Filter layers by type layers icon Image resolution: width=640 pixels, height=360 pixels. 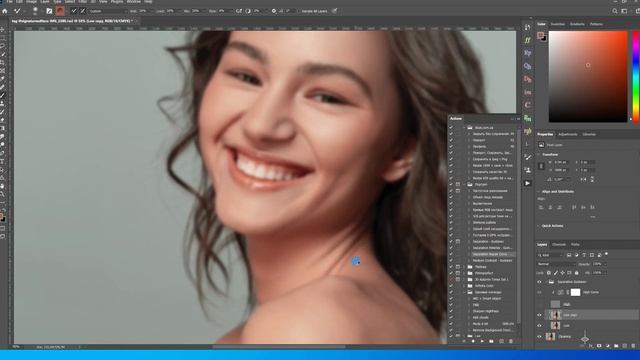(584, 255)
